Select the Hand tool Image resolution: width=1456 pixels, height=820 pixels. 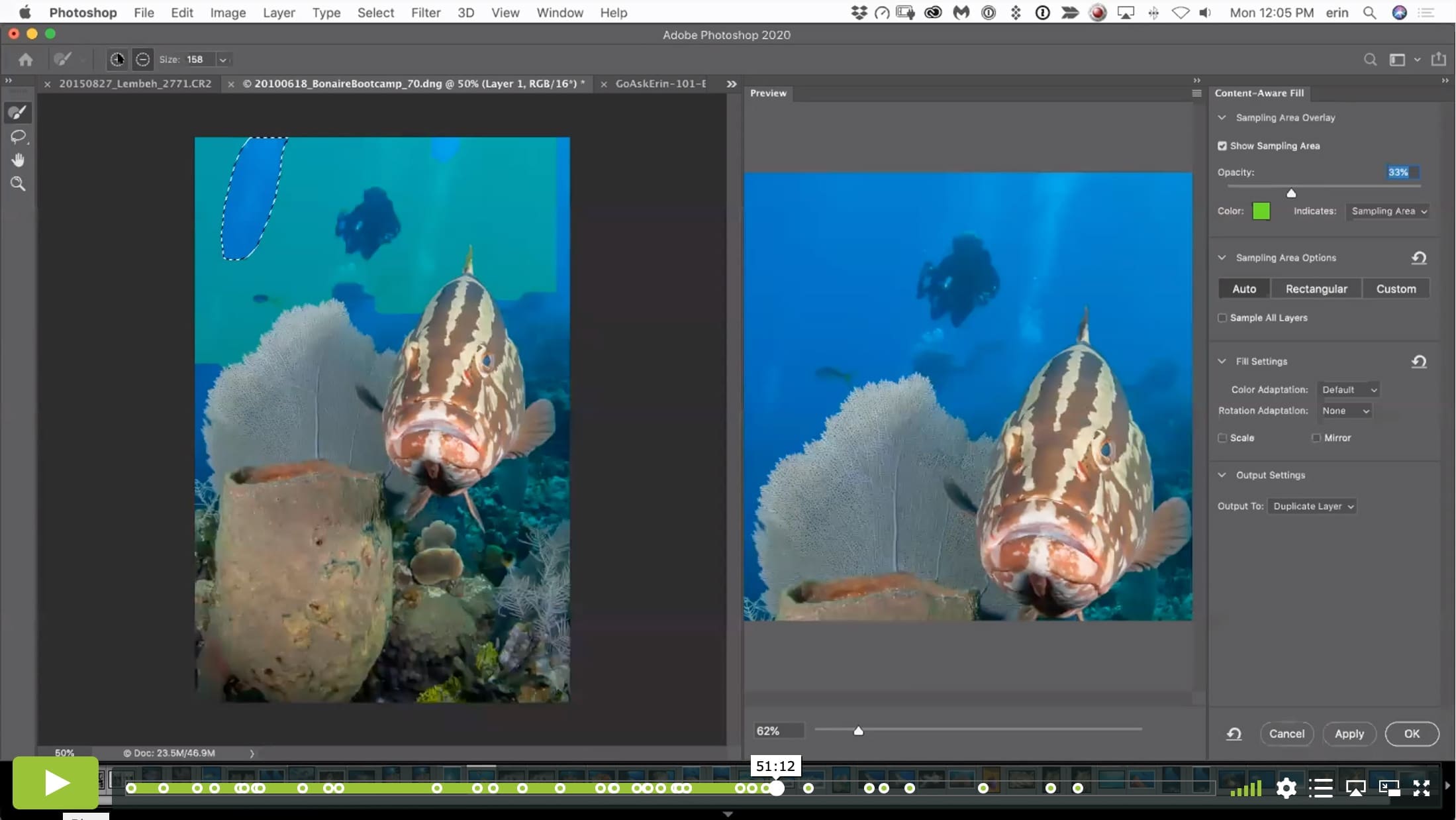[18, 160]
